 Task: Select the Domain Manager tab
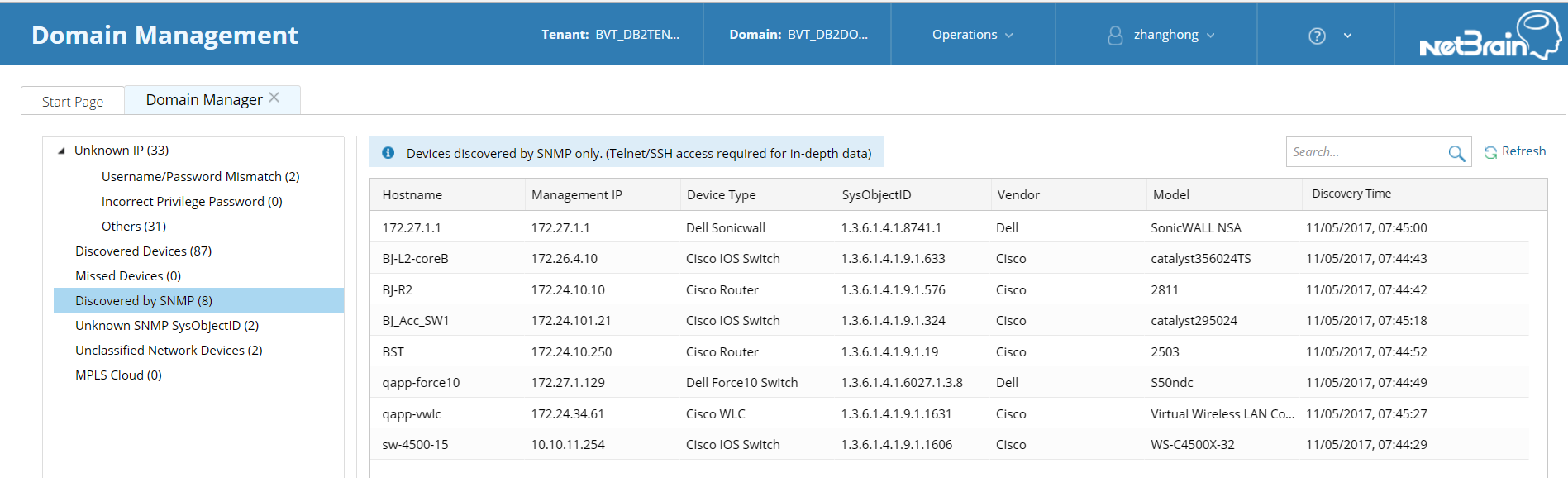(x=204, y=99)
